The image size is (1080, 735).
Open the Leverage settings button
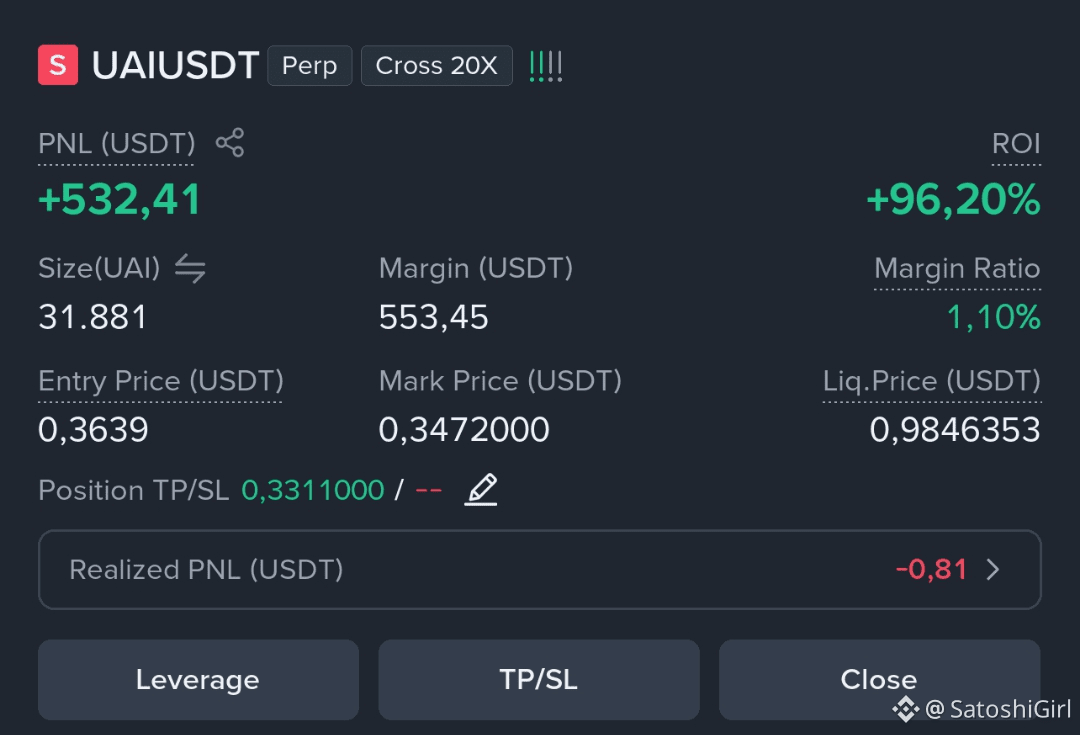pos(198,679)
